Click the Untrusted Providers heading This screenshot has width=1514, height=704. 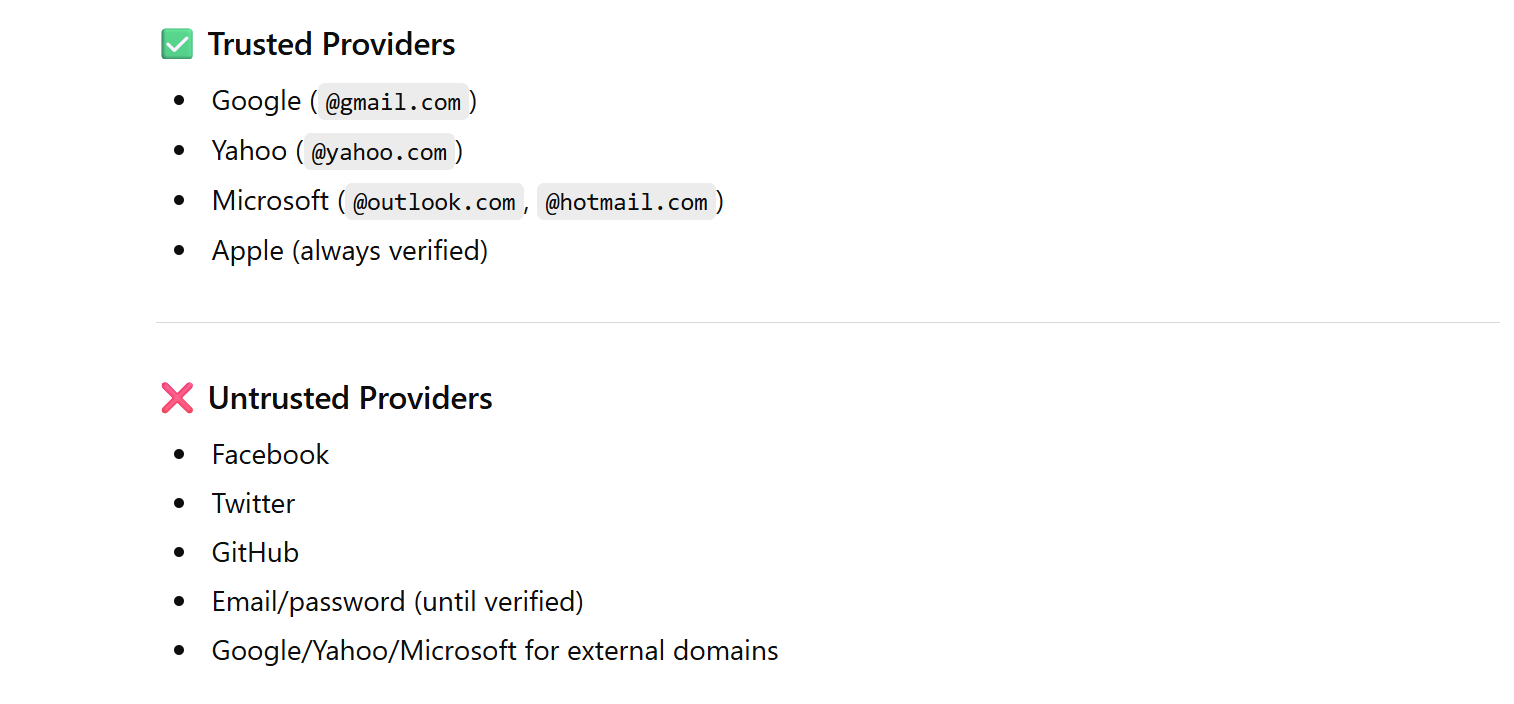[x=350, y=399]
